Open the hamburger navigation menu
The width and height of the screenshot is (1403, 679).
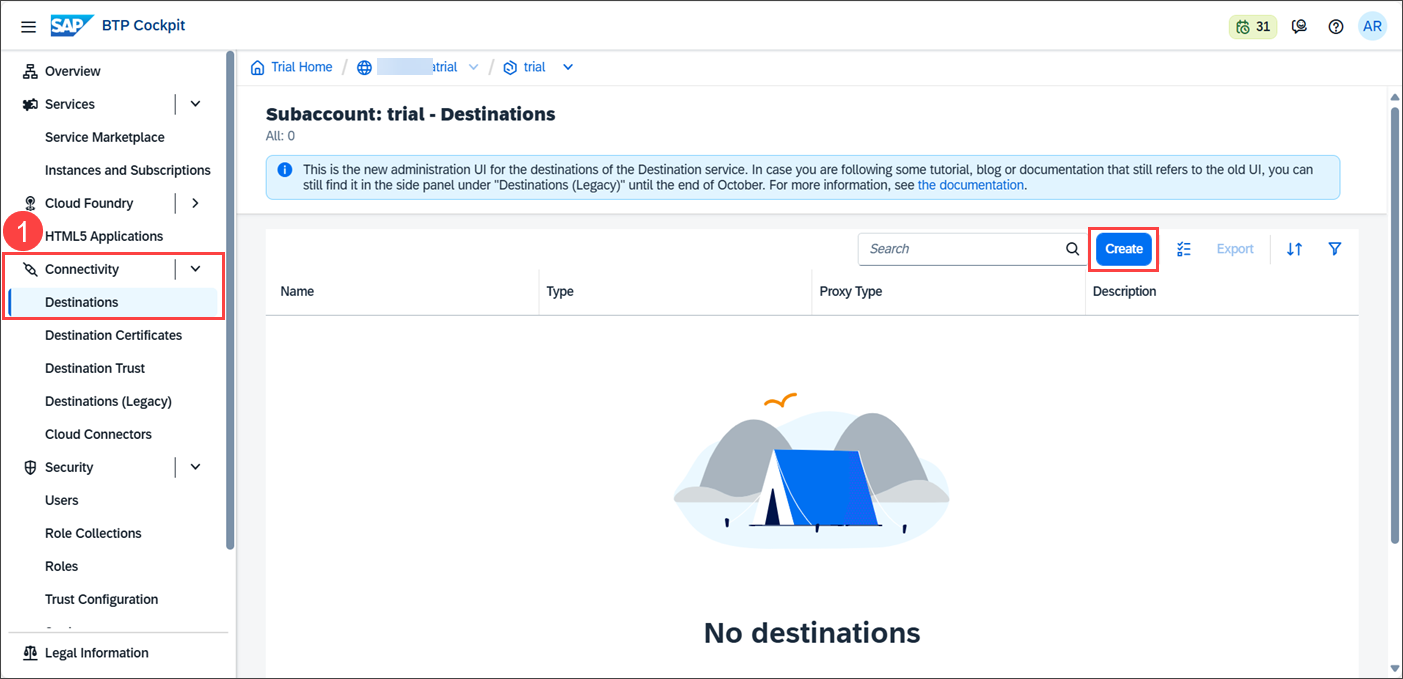tap(28, 26)
